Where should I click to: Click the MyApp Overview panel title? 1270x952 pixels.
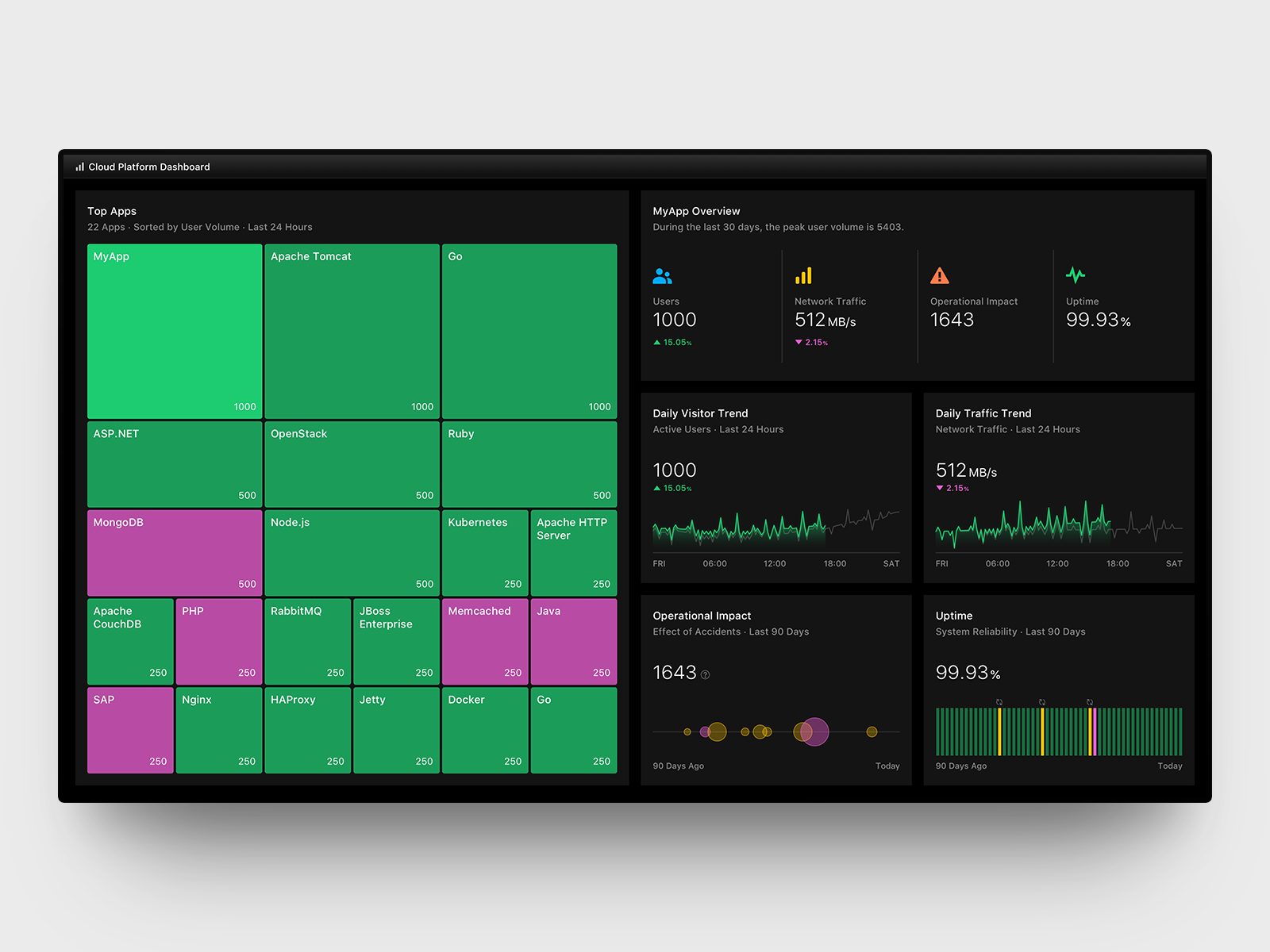click(x=696, y=211)
